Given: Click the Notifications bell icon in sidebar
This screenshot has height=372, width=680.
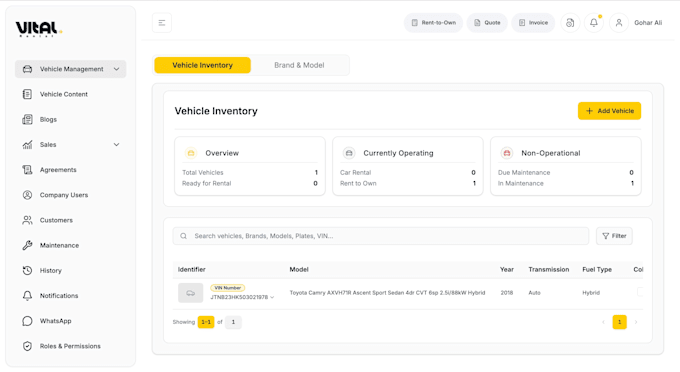Looking at the screenshot, I should coord(27,295).
